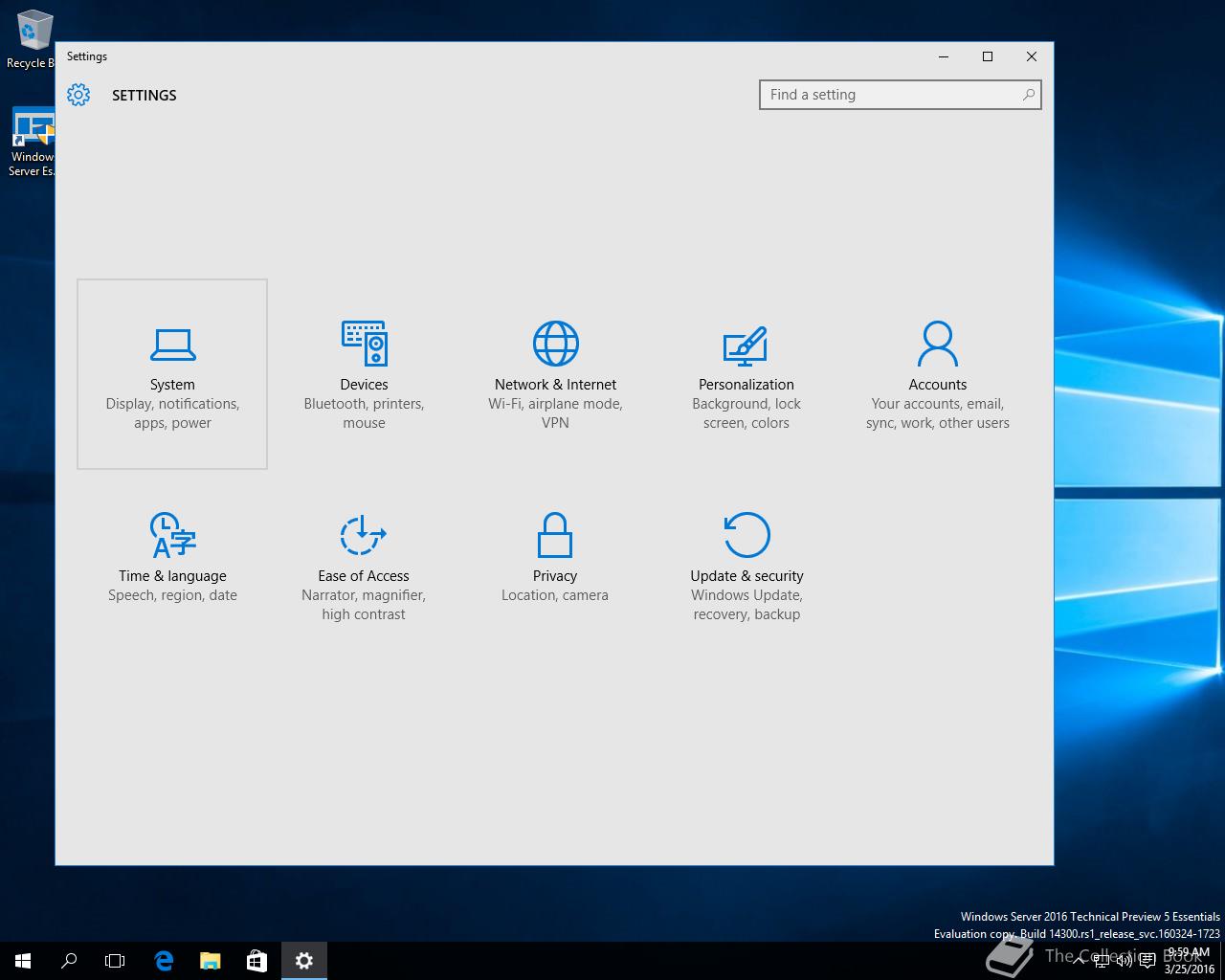Open Personalization paintbrush icon
The height and width of the screenshot is (980, 1225).
(746, 345)
